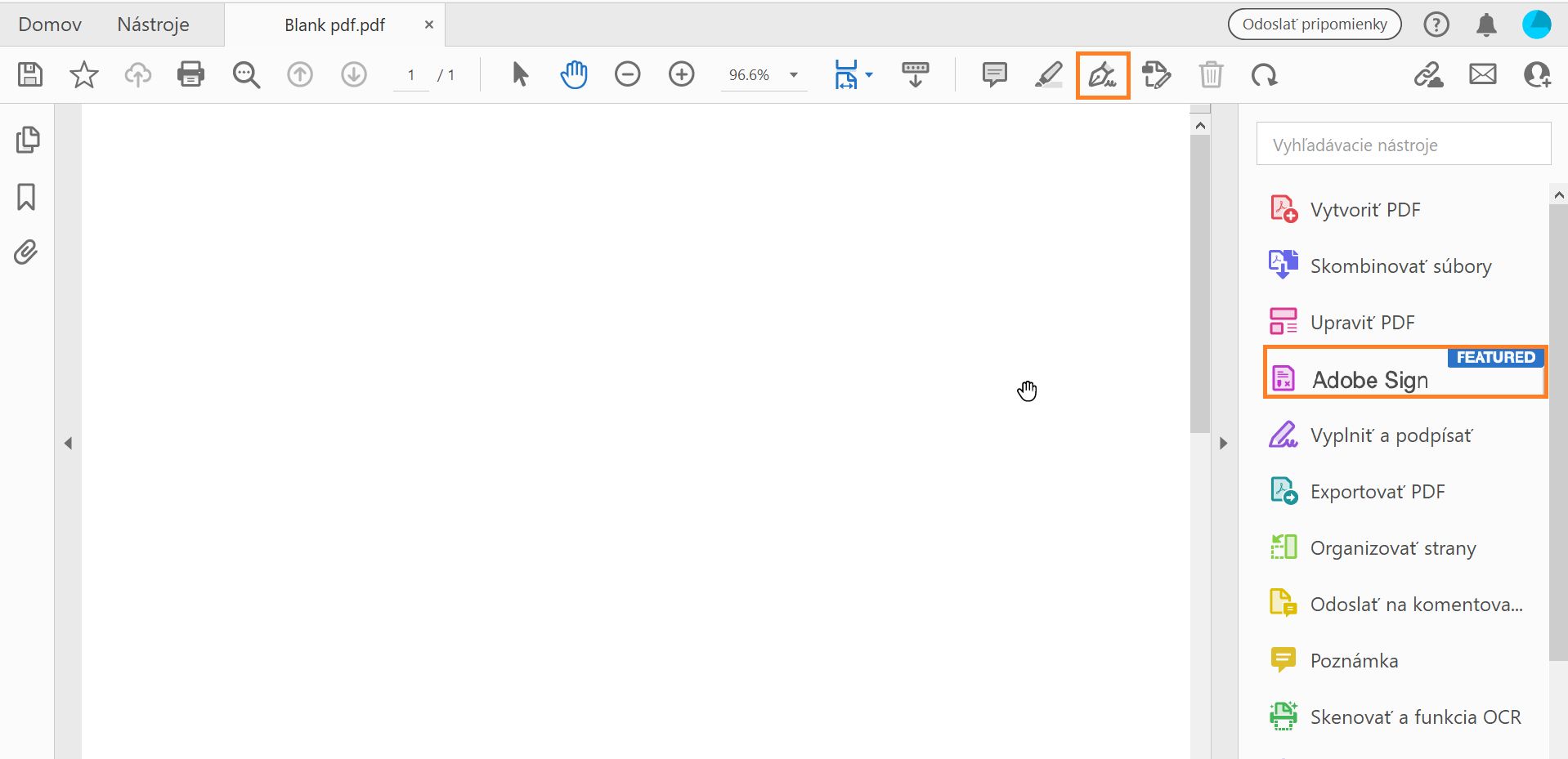The height and width of the screenshot is (759, 1568).
Task: Save the file with the floppy disk icon
Action: coord(30,75)
